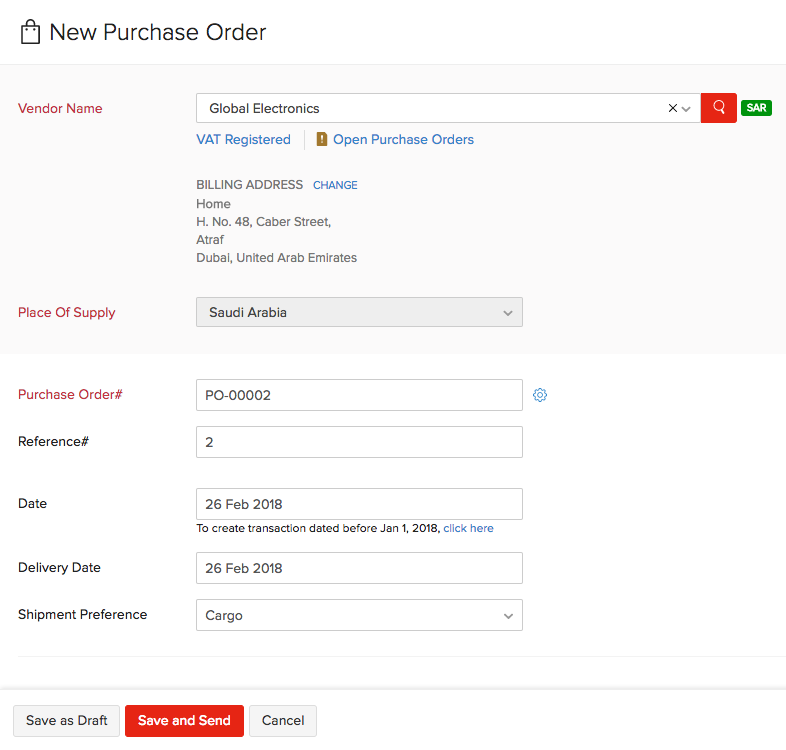This screenshot has width=786, height=750.
Task: Open Purchase Order number settings gear
Action: [540, 395]
